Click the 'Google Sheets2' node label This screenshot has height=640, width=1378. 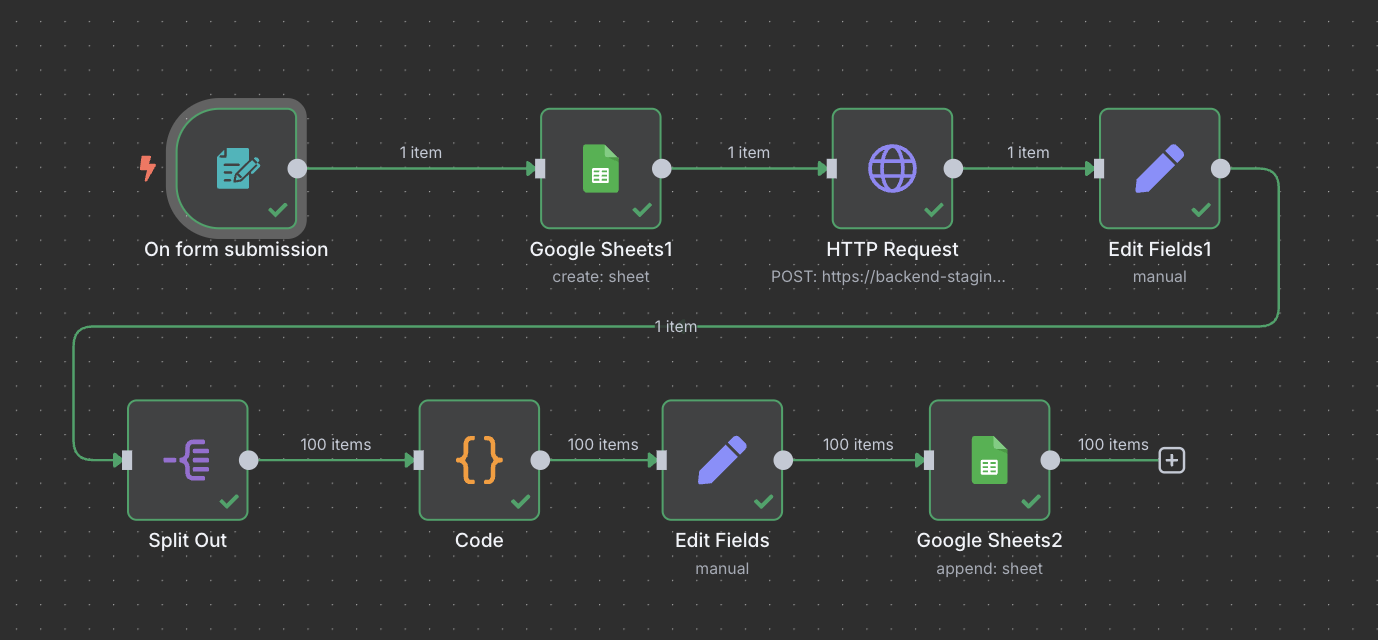pos(989,541)
